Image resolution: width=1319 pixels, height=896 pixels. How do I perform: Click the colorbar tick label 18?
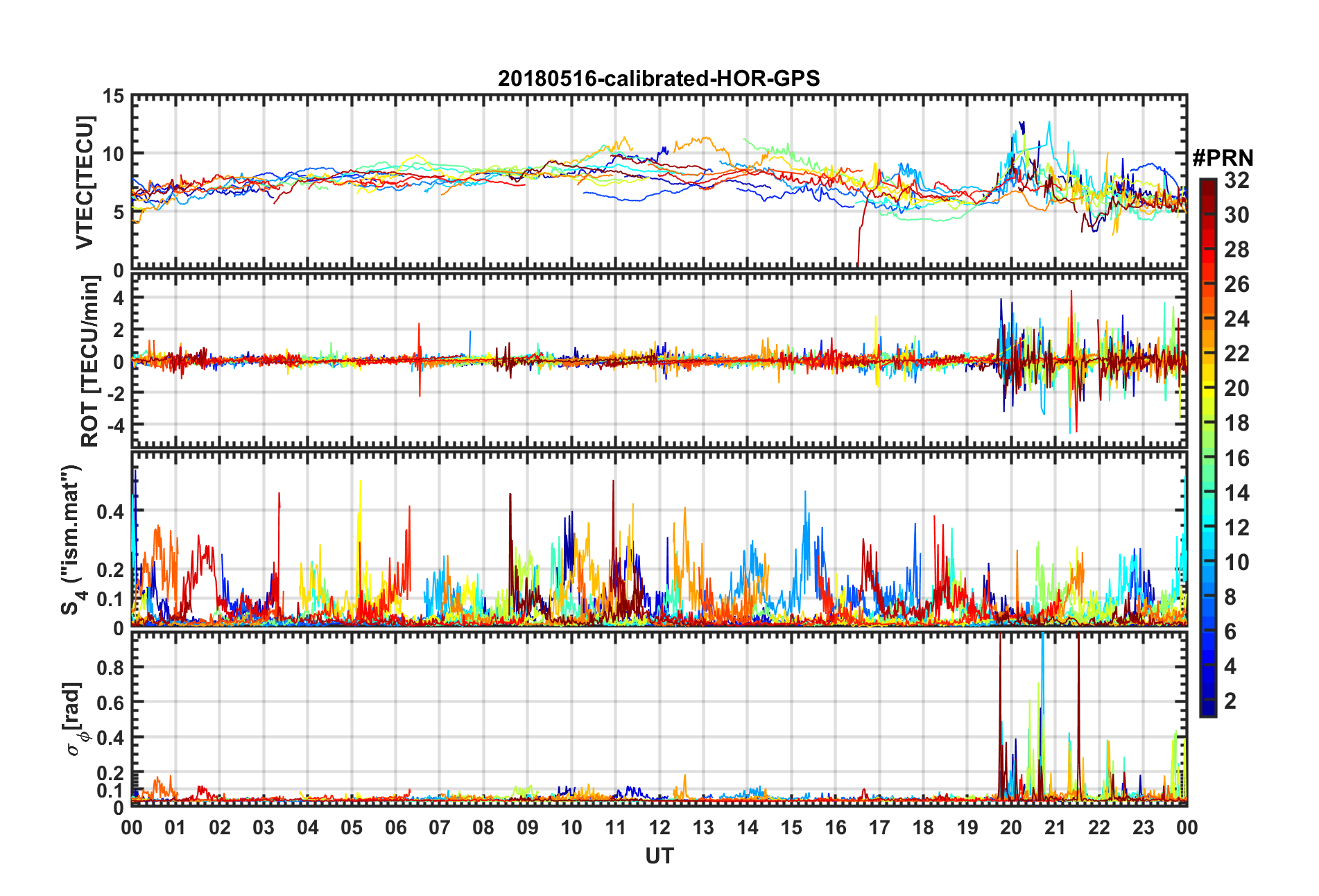point(1237,423)
